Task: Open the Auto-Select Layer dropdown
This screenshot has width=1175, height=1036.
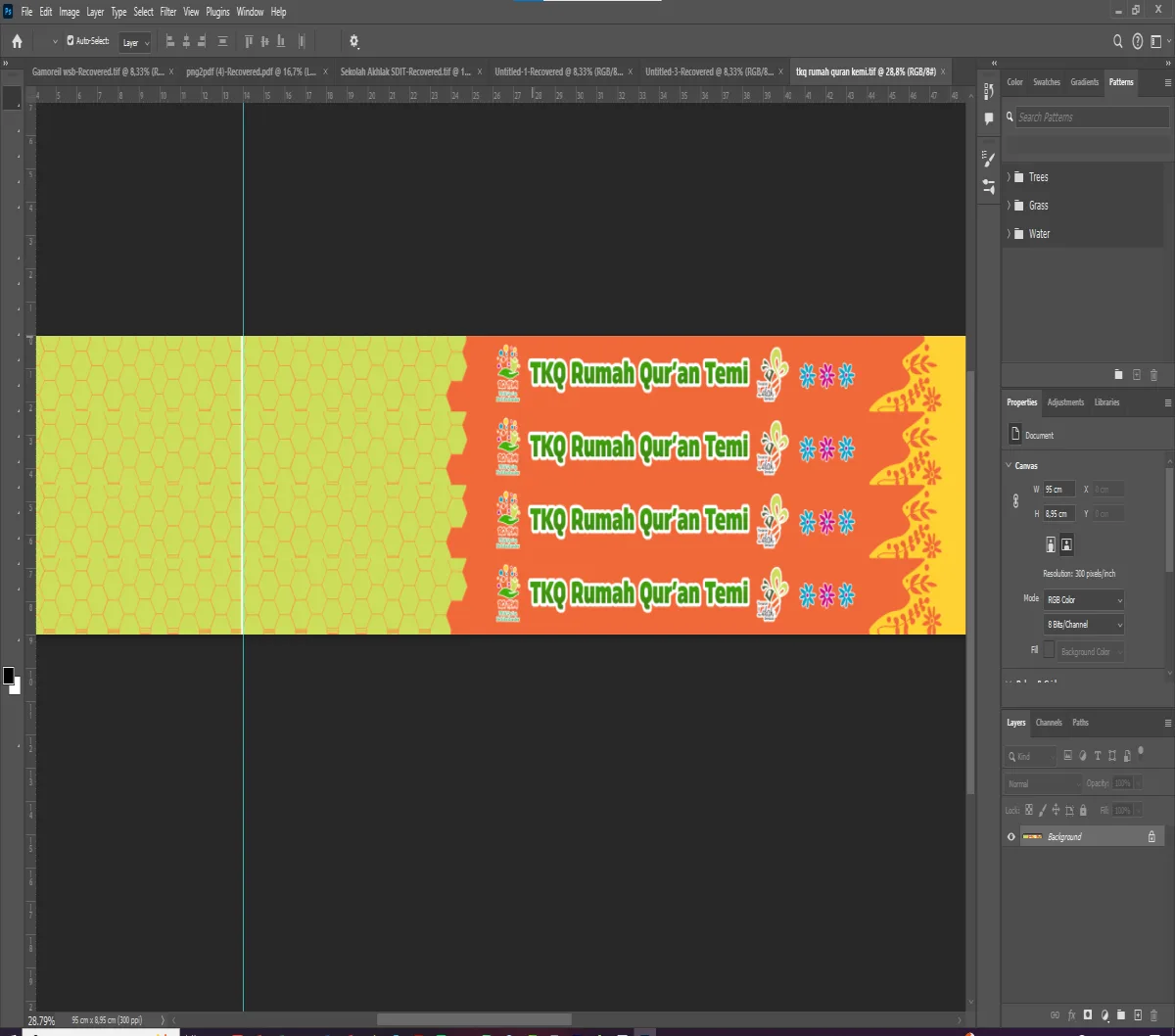Action: (x=135, y=42)
